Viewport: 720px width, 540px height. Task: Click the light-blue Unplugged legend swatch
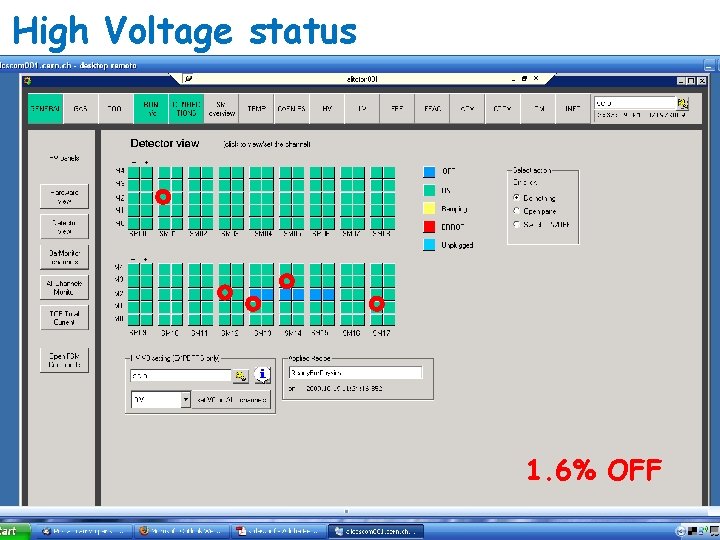tap(429, 245)
